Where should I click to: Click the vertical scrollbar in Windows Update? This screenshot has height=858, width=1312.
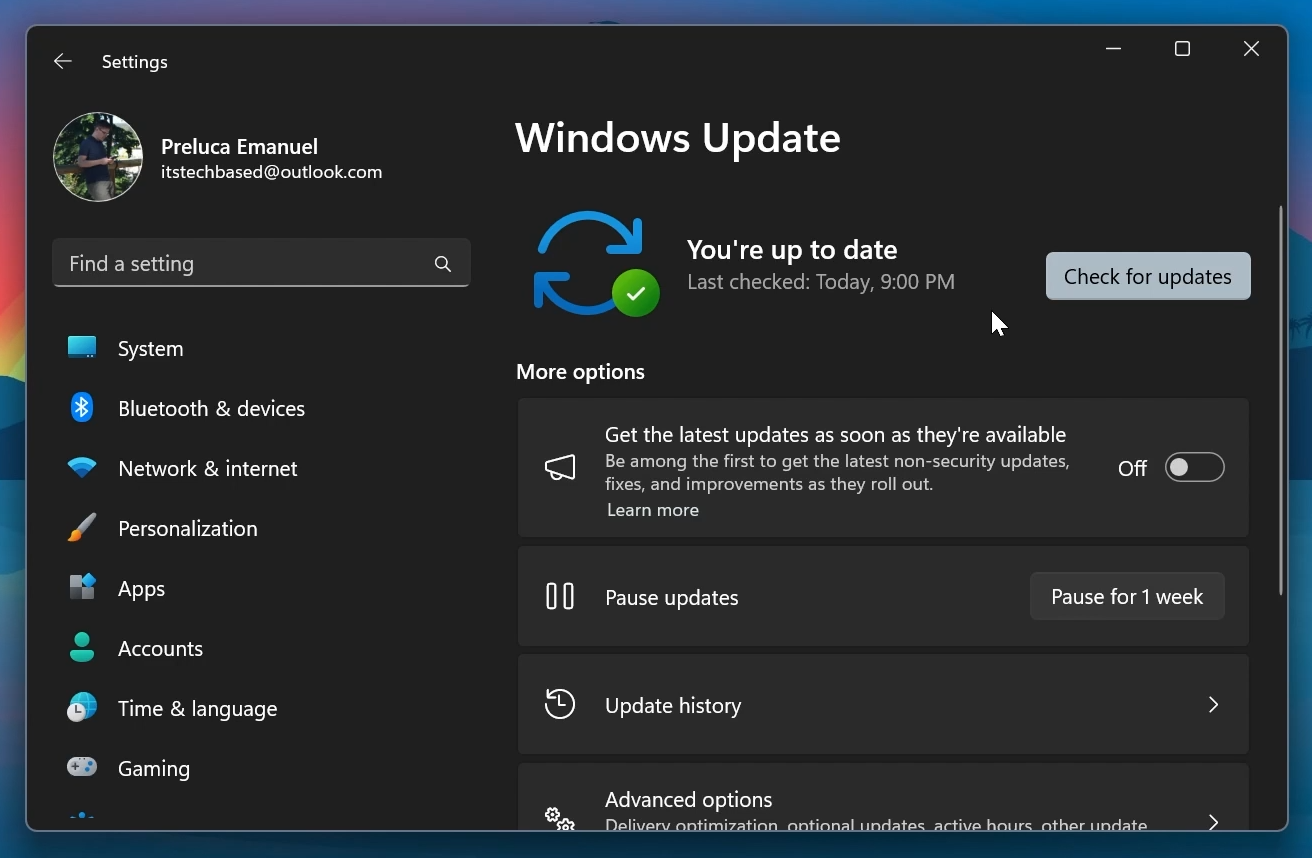pos(1281,400)
